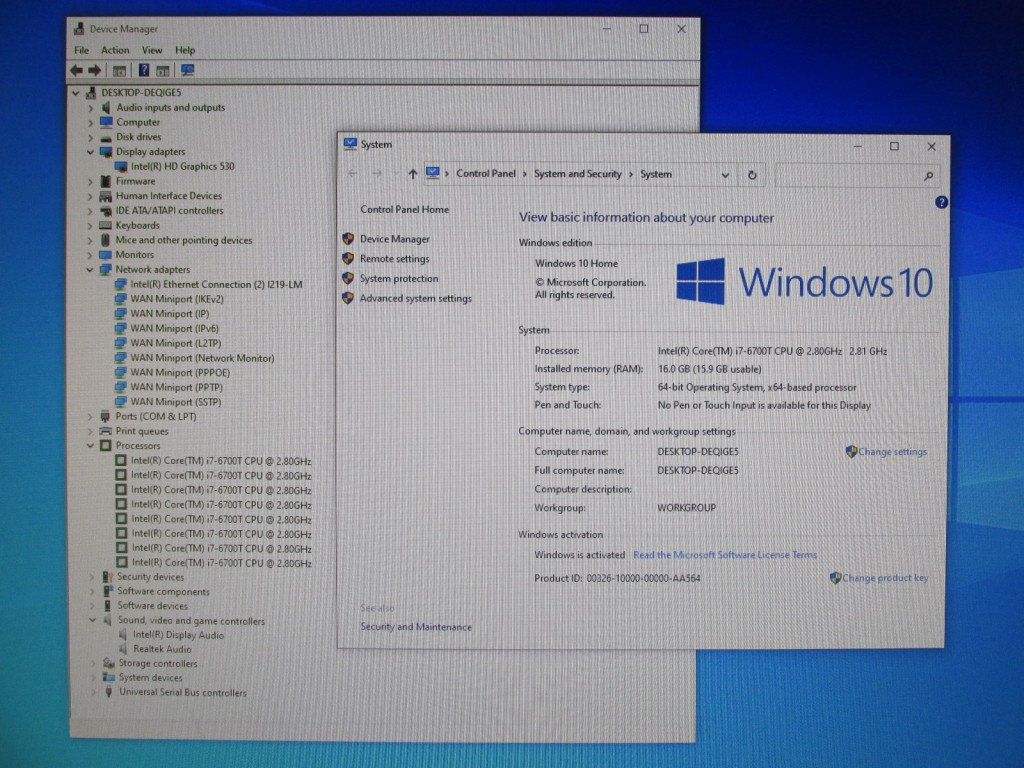This screenshot has width=1024, height=768.
Task: Select the Realtek Audio device icon
Action: click(123, 649)
